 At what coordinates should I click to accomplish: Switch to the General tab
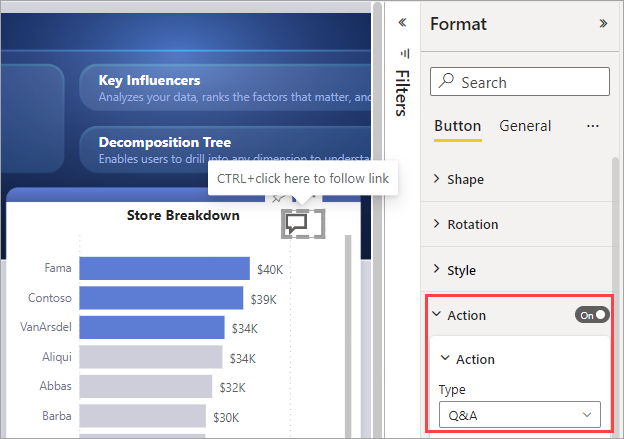coord(525,126)
